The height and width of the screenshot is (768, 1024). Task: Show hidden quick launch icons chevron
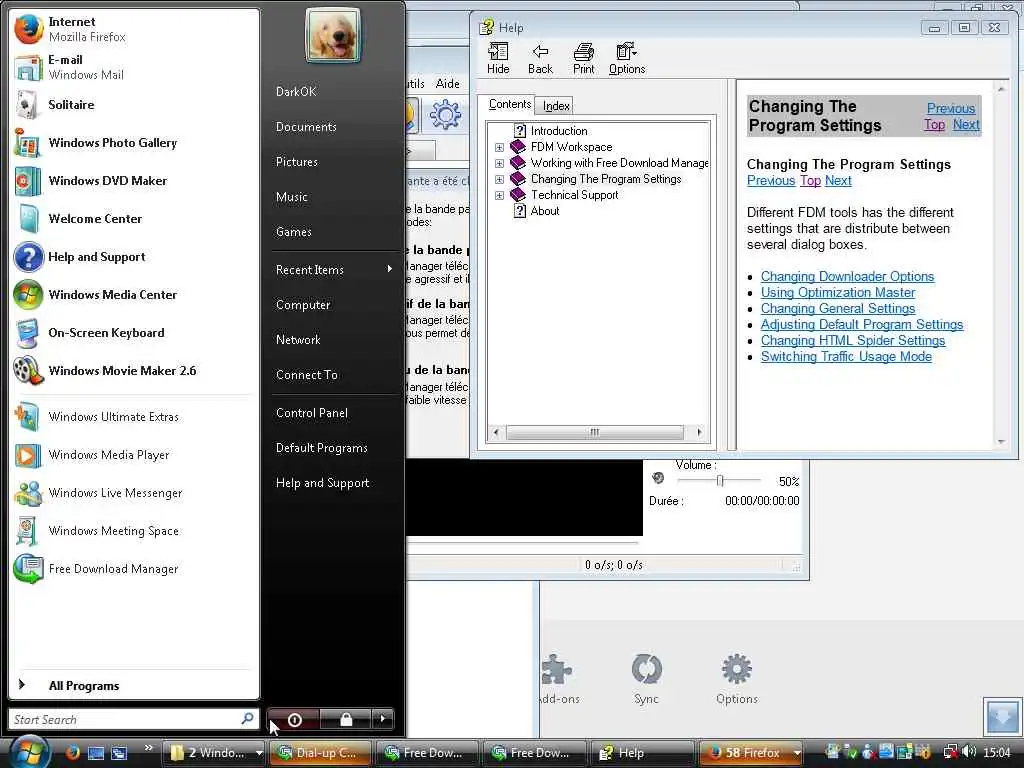(x=149, y=747)
